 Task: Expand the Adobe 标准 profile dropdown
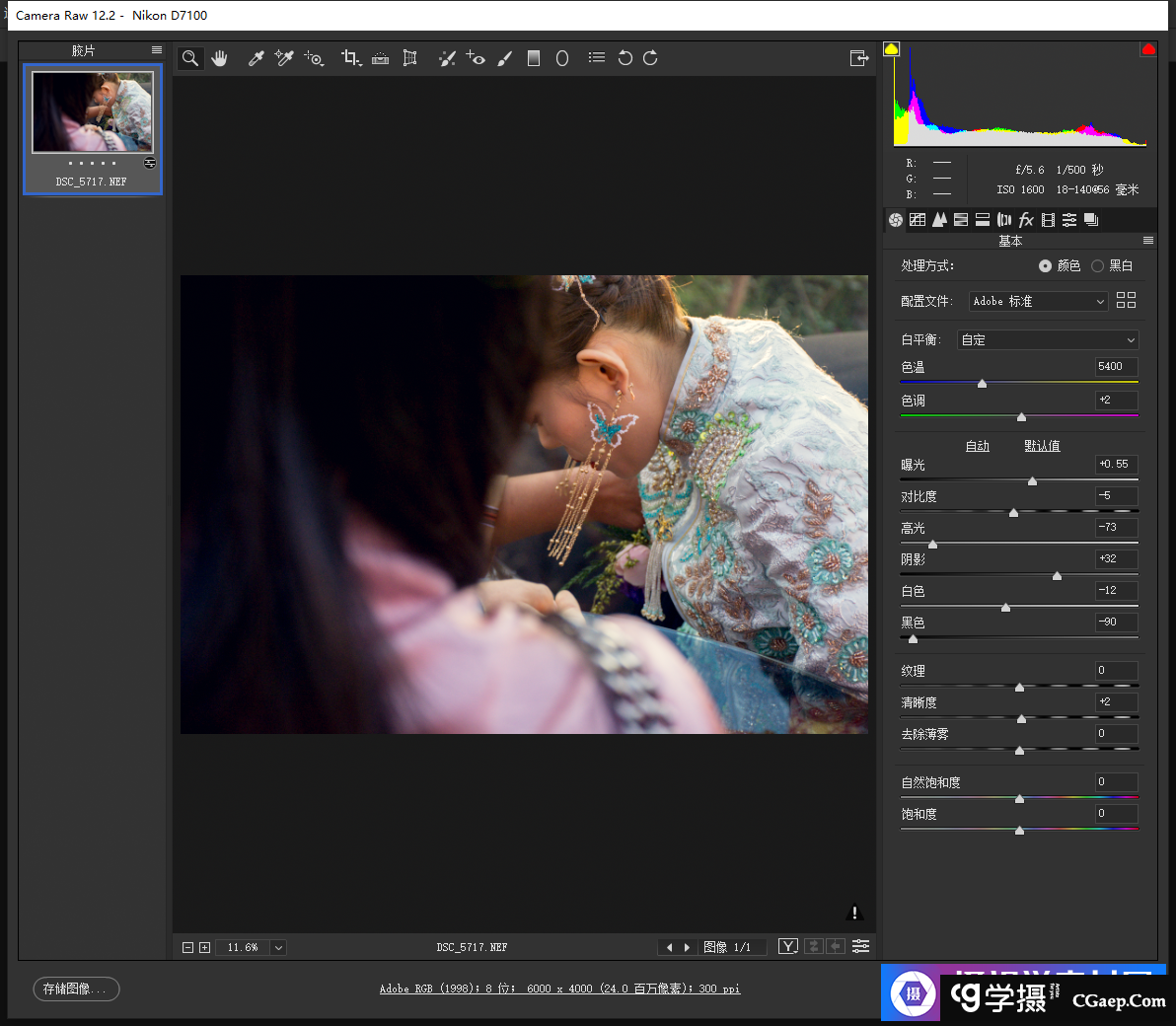(1038, 301)
